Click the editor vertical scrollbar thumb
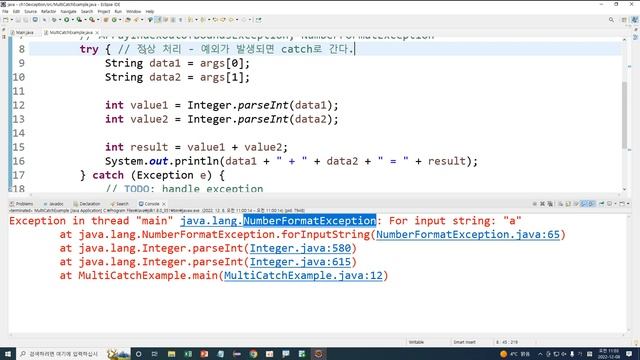 pos(624,115)
